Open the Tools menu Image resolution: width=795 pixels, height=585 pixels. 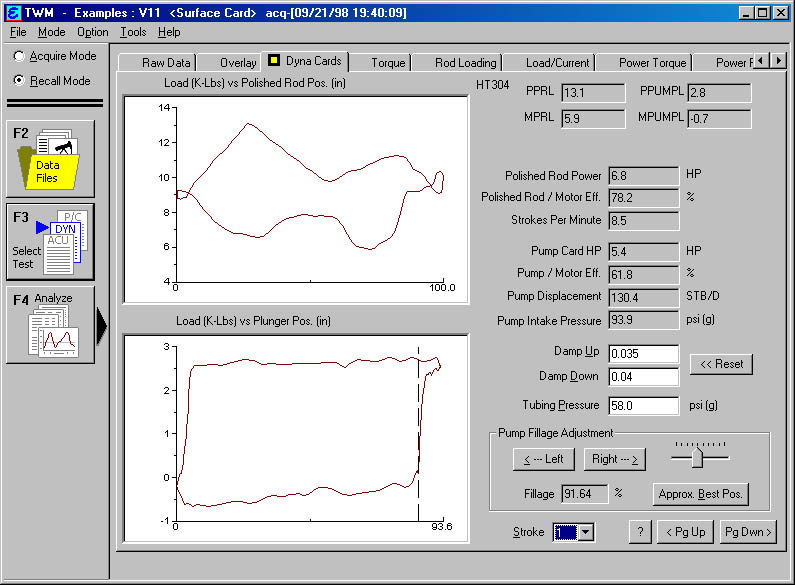(133, 32)
